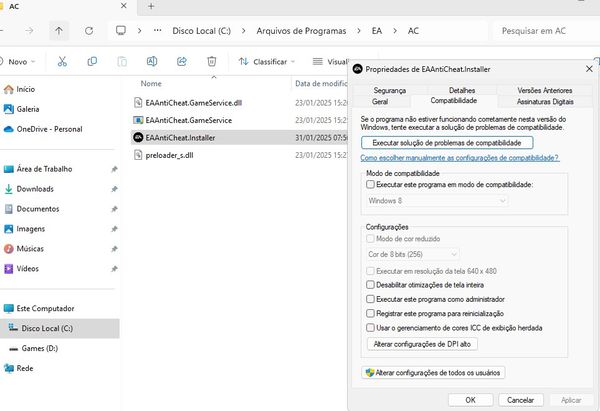Switch to the Geral tab
This screenshot has height=411, width=600.
click(x=380, y=101)
